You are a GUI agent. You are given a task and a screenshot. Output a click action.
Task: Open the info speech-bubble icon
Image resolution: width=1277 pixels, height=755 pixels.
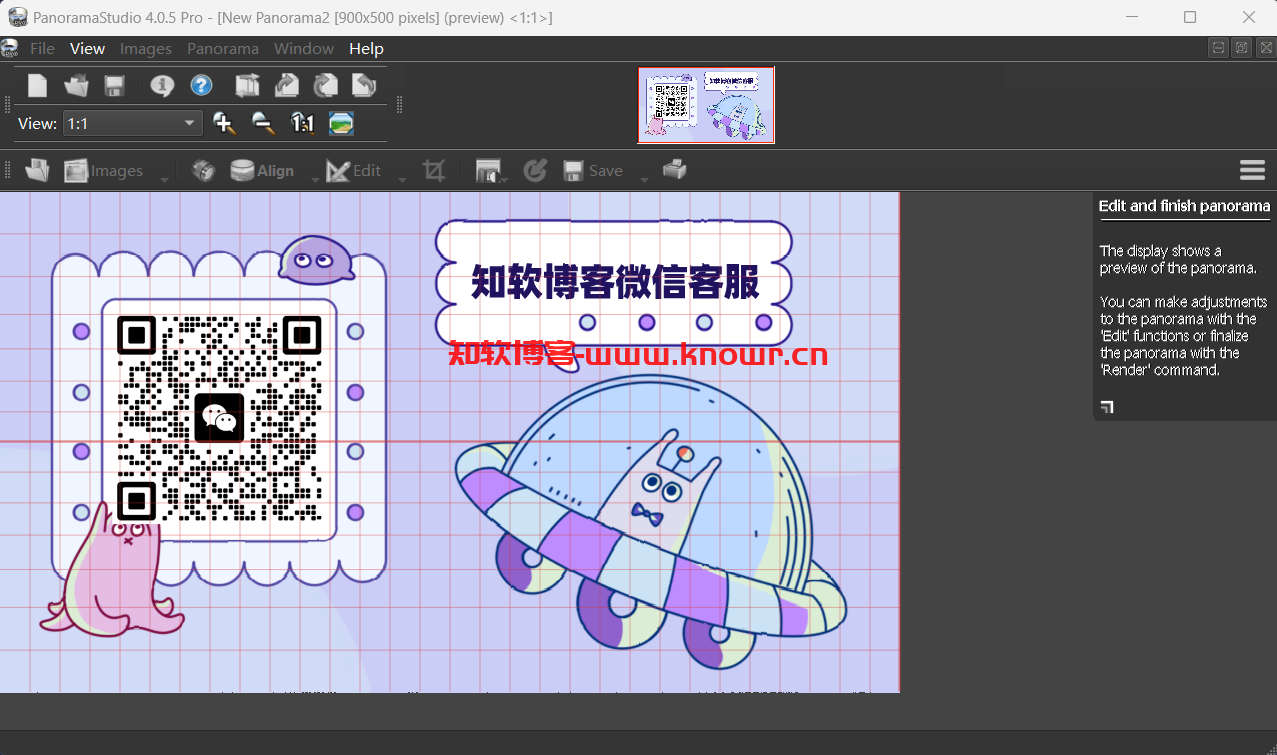[162, 86]
